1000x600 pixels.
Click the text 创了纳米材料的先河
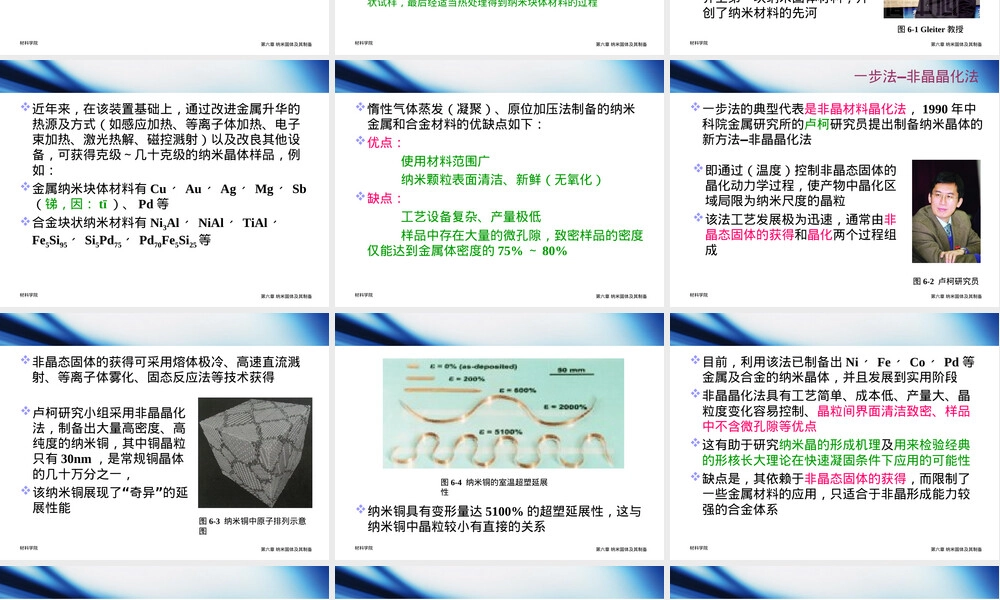point(760,13)
